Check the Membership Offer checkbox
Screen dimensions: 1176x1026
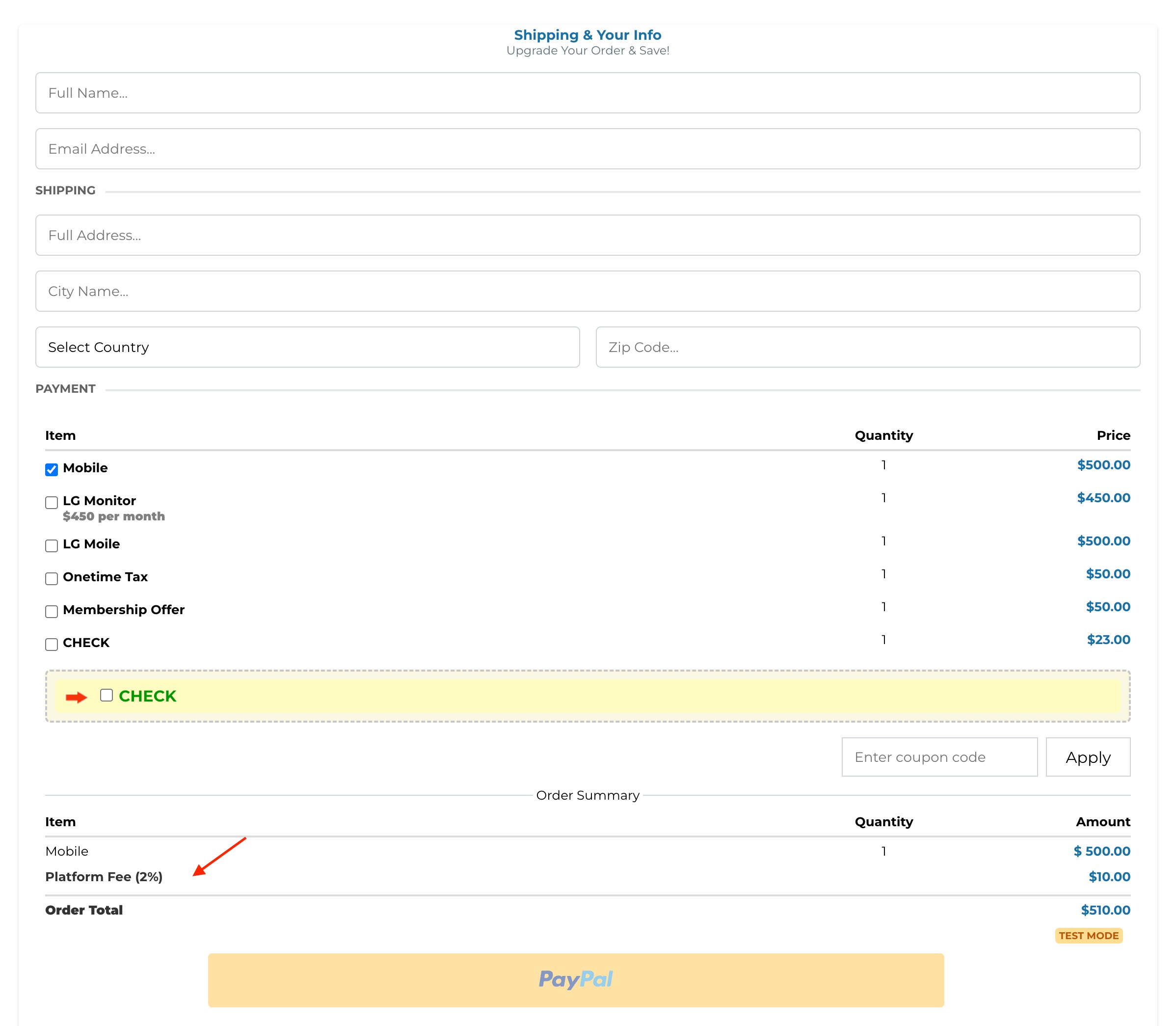[x=52, y=611]
